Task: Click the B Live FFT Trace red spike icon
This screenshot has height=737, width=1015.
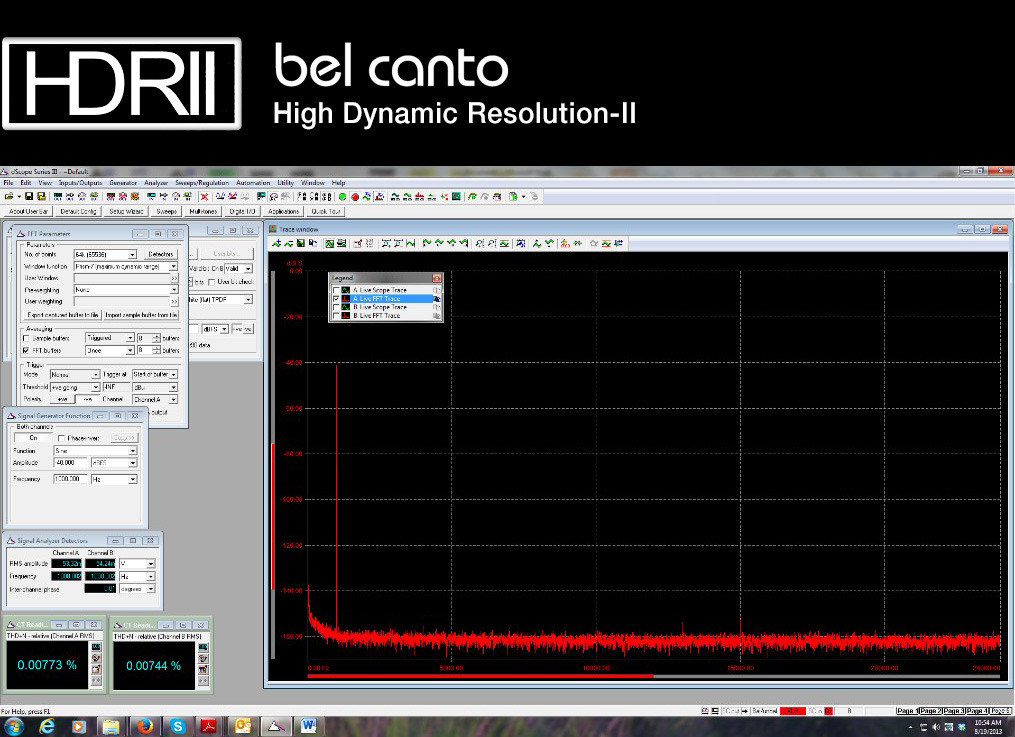Action: [x=346, y=316]
